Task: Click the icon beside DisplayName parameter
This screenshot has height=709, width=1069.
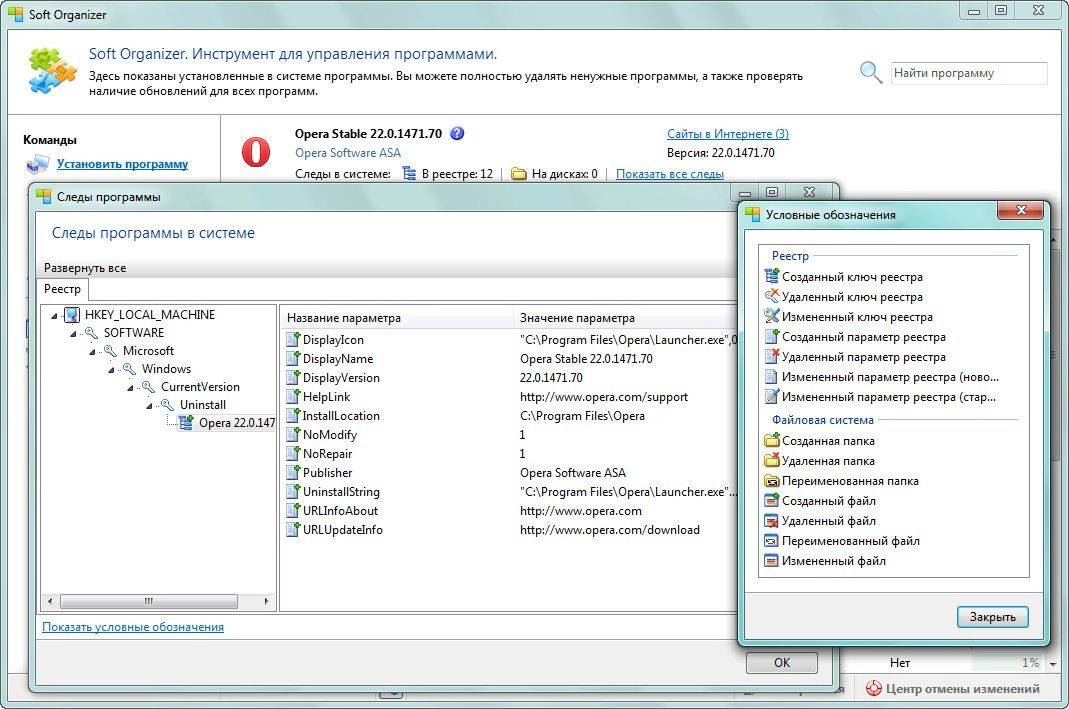Action: 293,358
